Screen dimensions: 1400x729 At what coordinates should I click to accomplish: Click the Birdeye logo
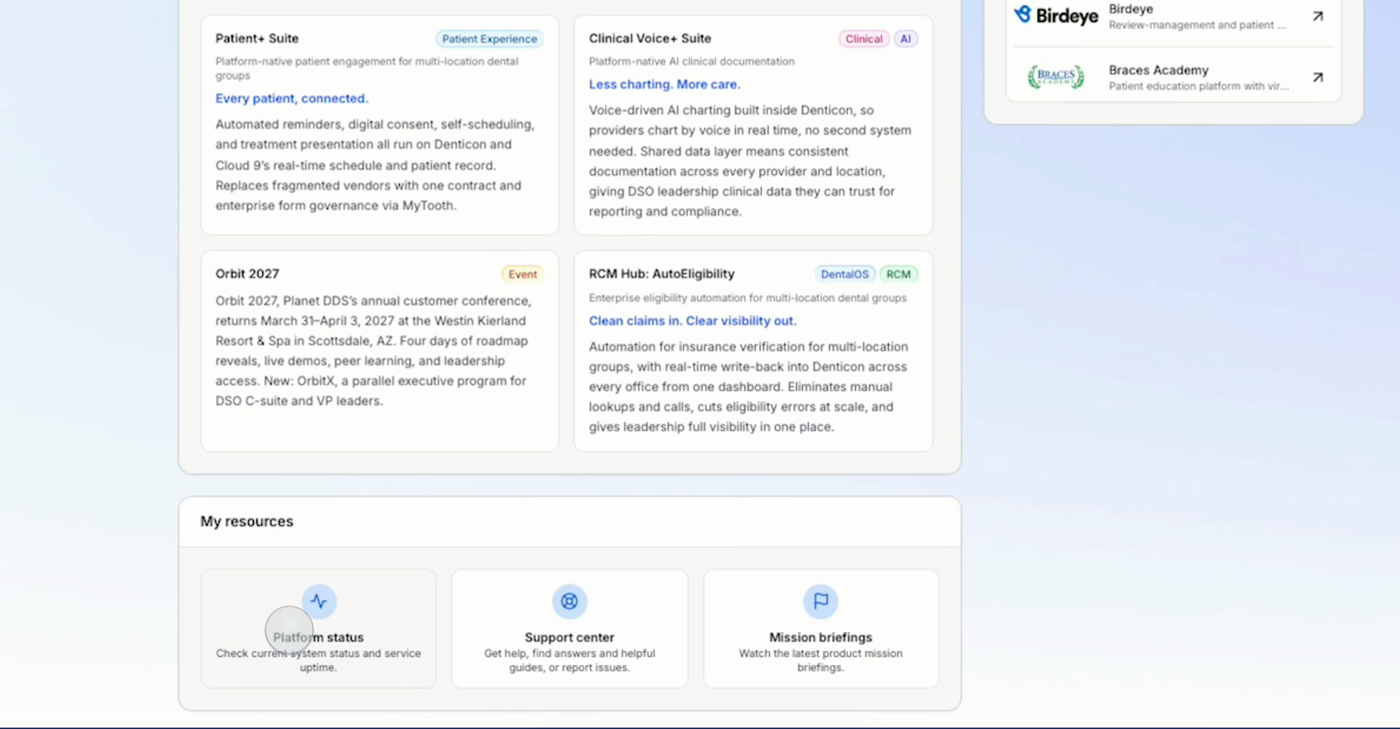pos(1056,15)
